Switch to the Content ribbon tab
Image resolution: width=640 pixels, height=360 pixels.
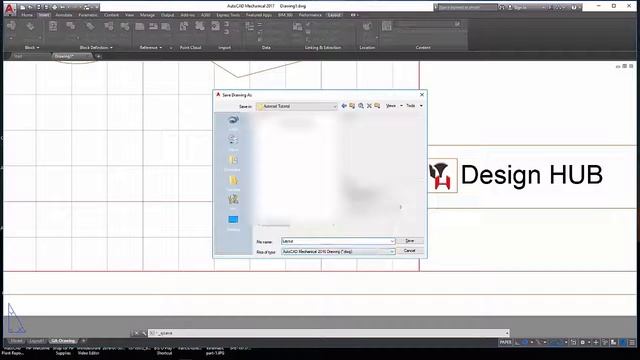point(111,15)
